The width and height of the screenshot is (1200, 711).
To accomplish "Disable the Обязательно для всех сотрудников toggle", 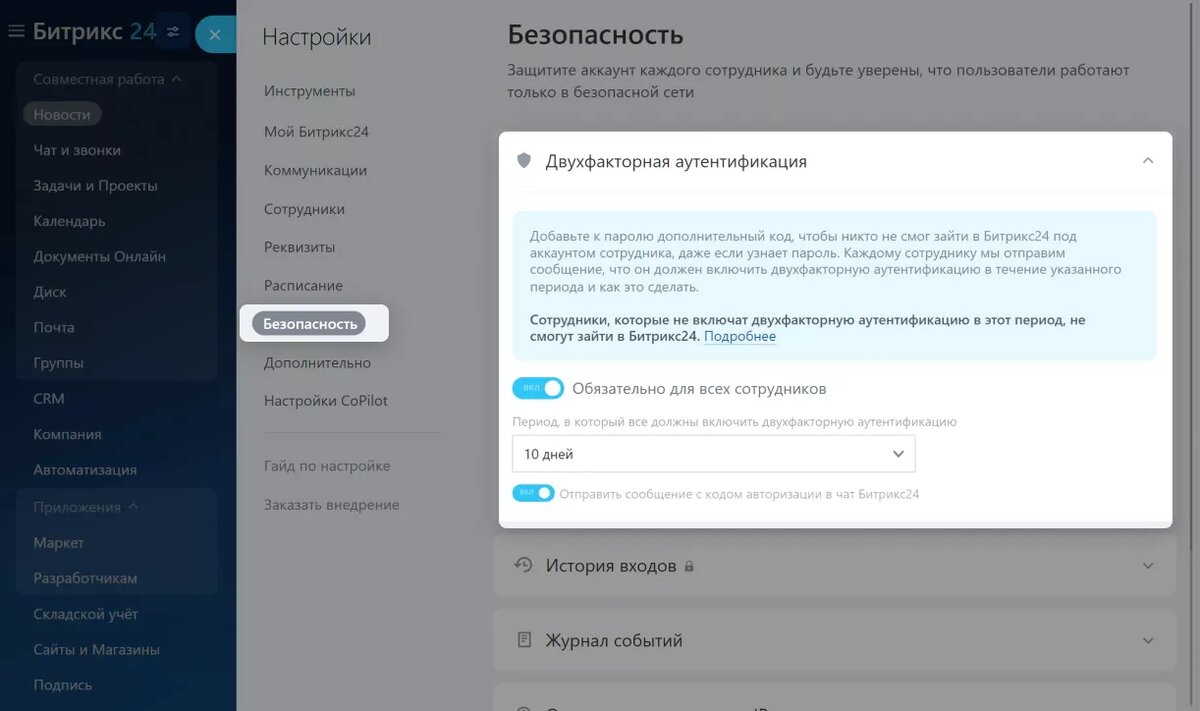I will pos(538,388).
